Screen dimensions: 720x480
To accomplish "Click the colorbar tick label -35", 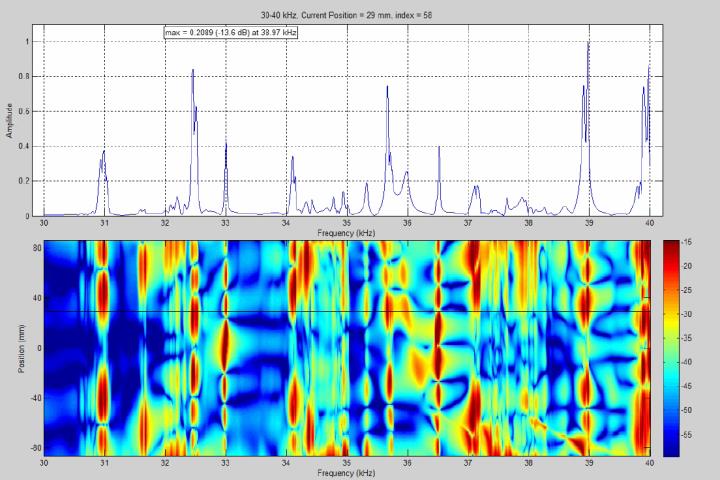I will pos(686,338).
